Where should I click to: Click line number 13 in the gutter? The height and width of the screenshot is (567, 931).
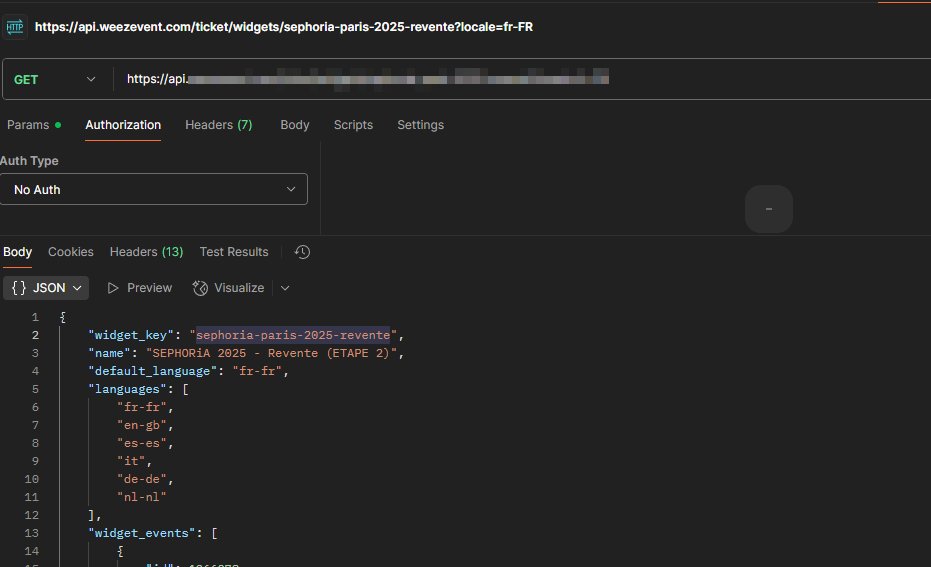click(31, 533)
